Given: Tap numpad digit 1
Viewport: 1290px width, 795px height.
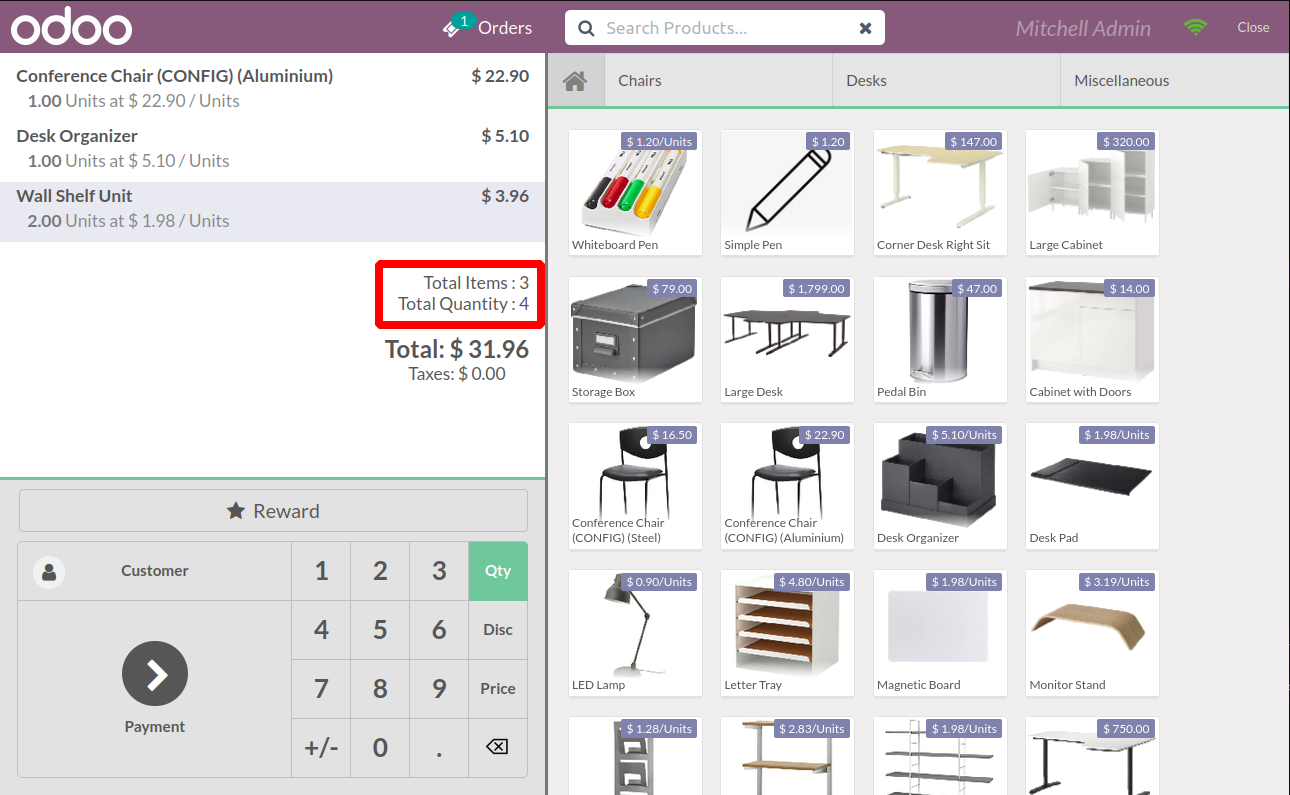Looking at the screenshot, I should 321,571.
